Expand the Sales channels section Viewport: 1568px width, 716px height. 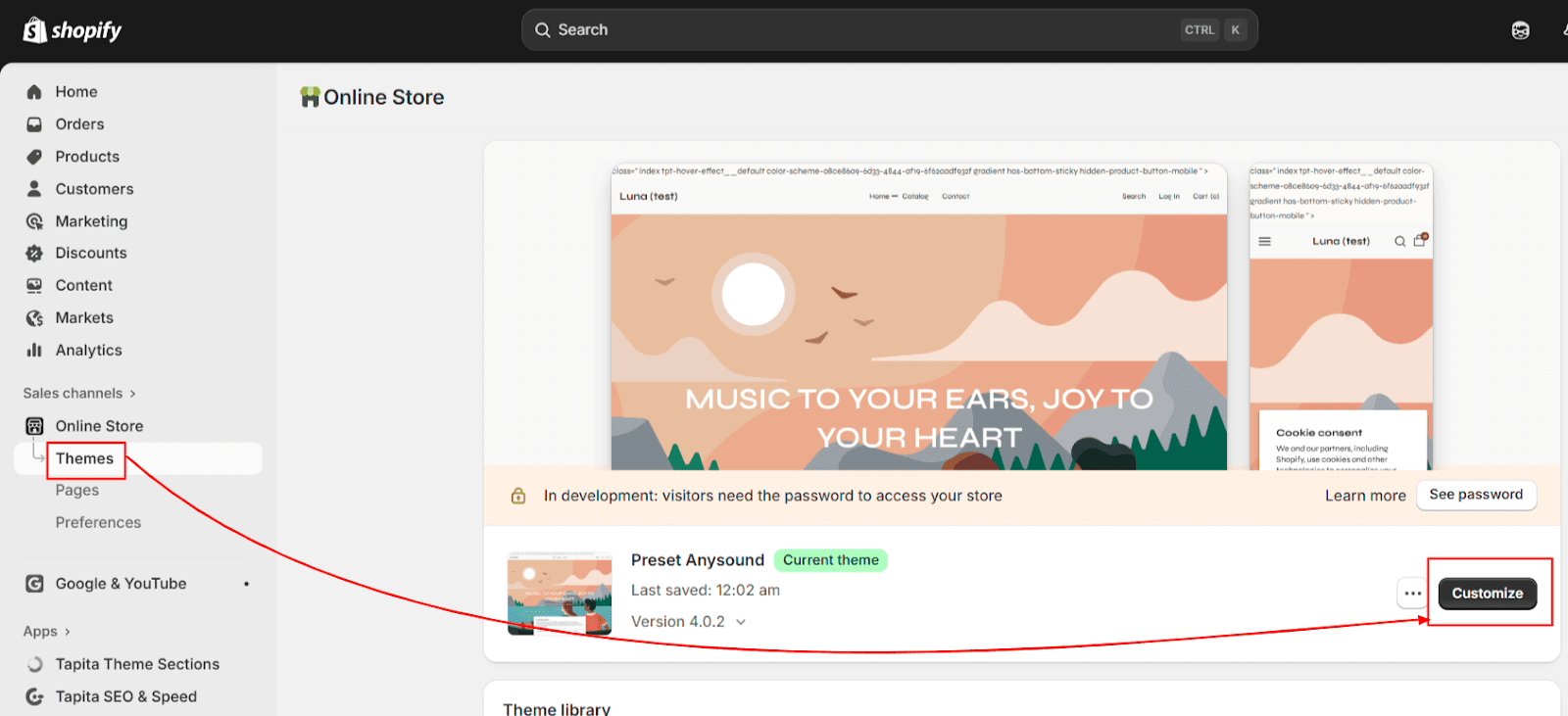[x=79, y=393]
